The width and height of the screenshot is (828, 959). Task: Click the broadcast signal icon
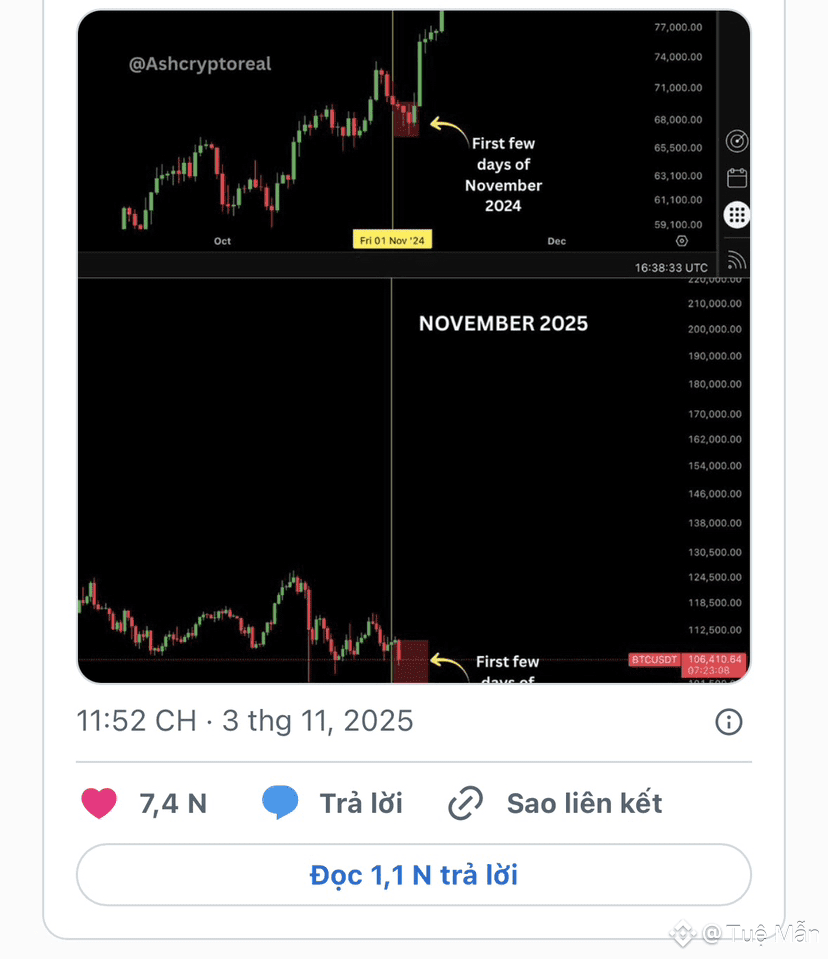coord(737,261)
